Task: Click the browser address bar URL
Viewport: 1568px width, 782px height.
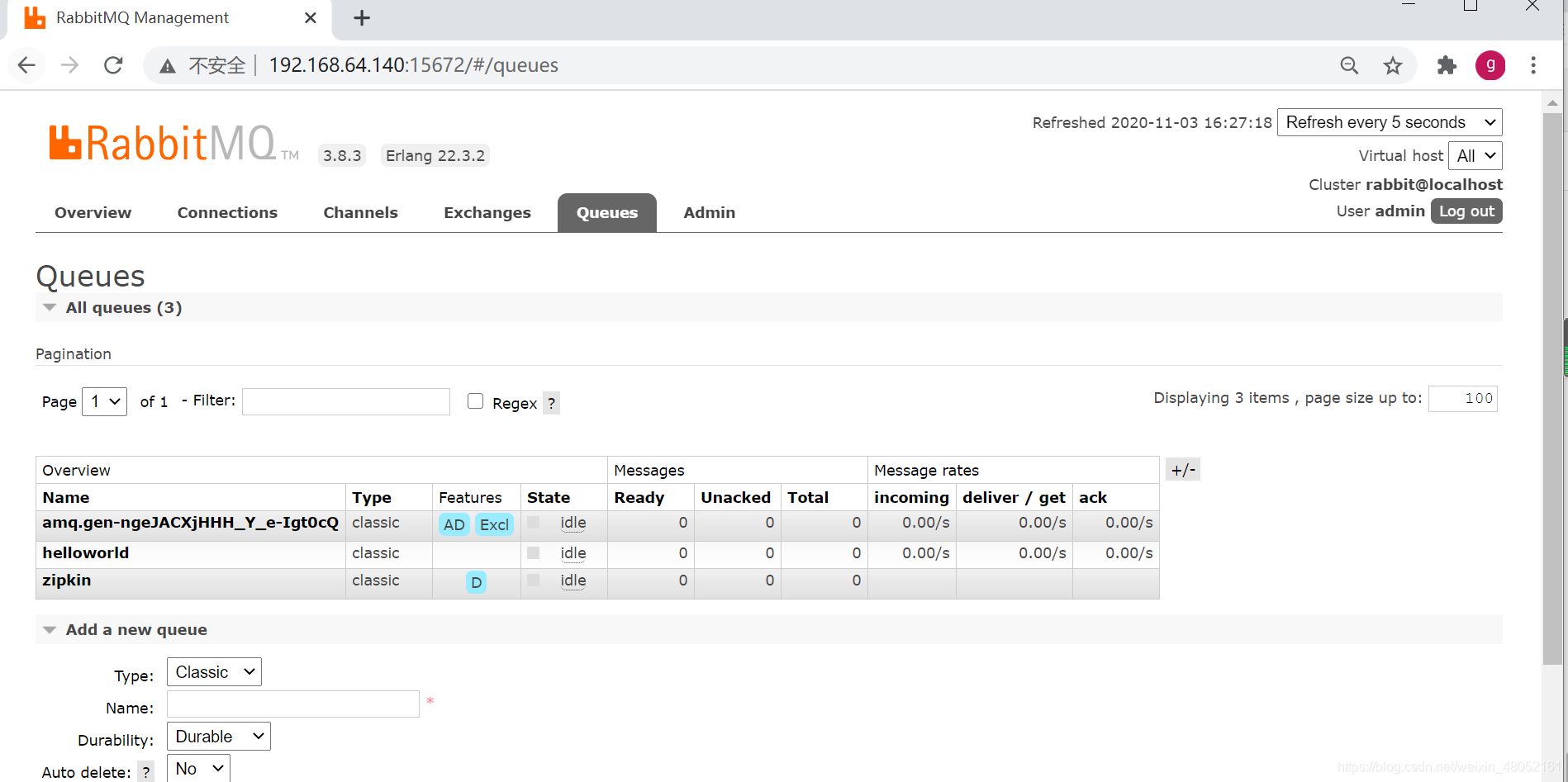Action: point(413,65)
